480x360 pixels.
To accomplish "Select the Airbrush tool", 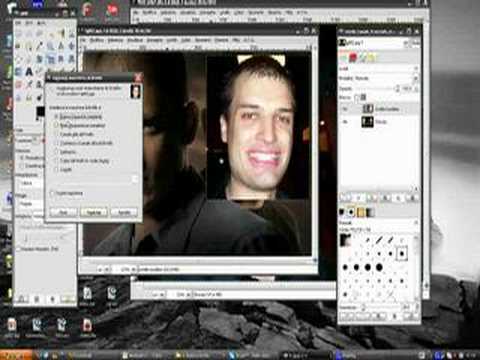I will (x=29, y=84).
